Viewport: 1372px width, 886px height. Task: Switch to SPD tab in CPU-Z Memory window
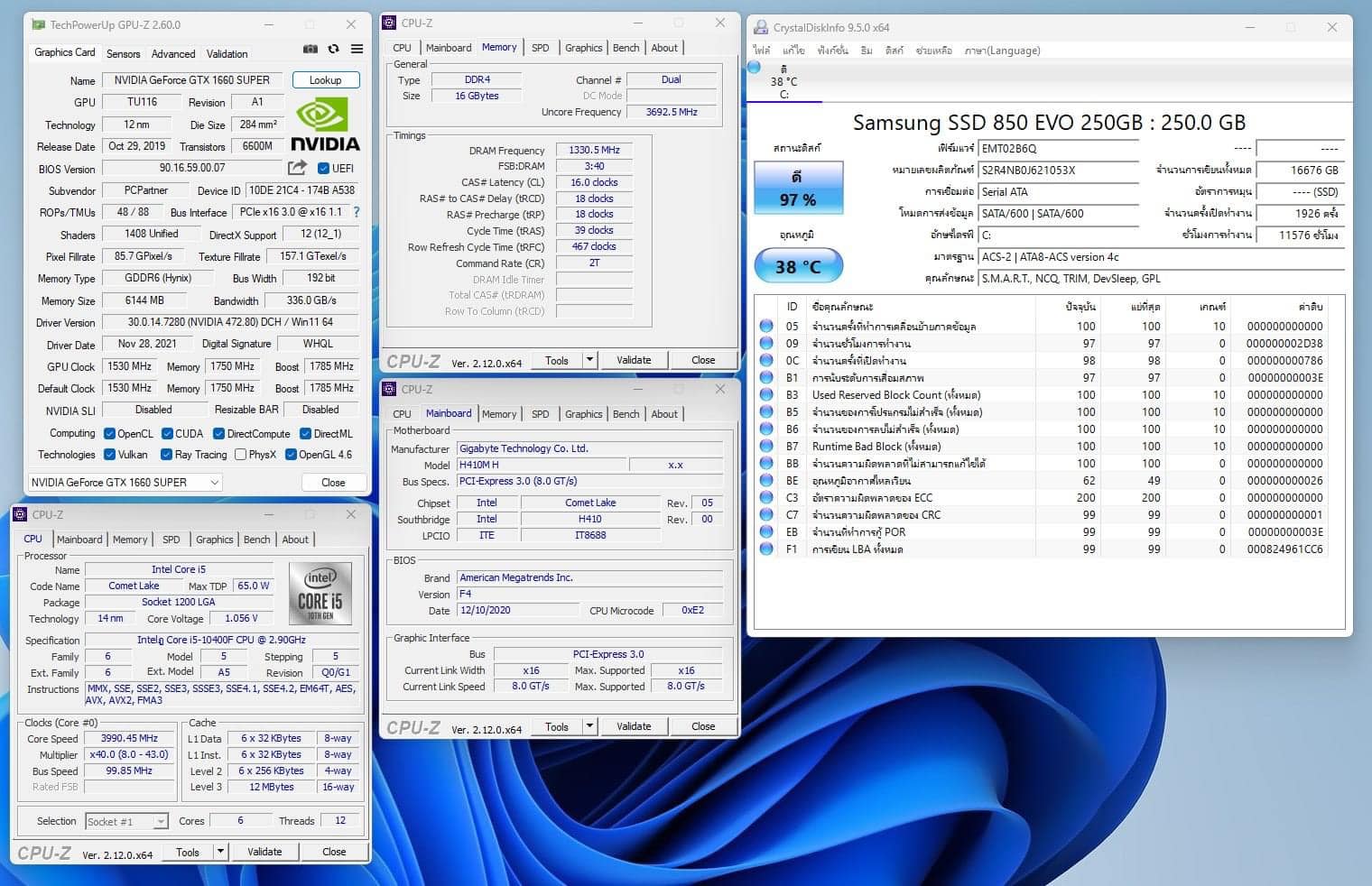click(541, 48)
